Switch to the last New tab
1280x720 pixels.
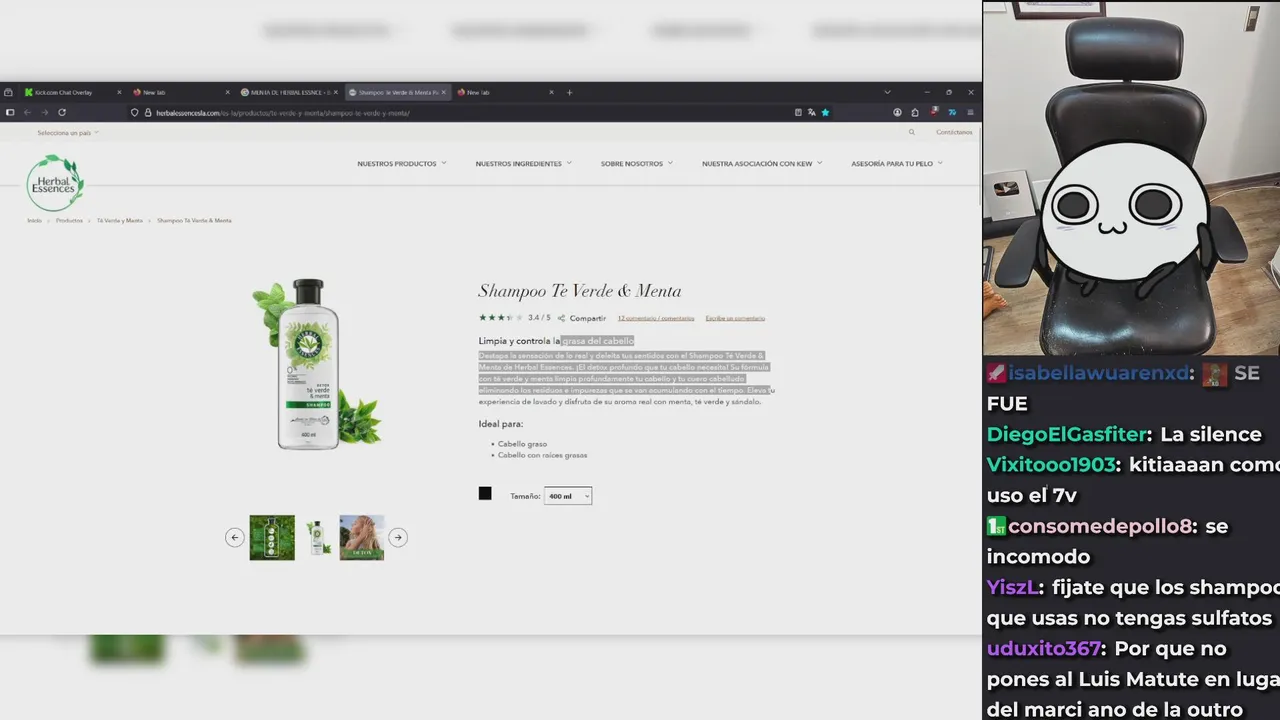pyautogui.click(x=505, y=92)
